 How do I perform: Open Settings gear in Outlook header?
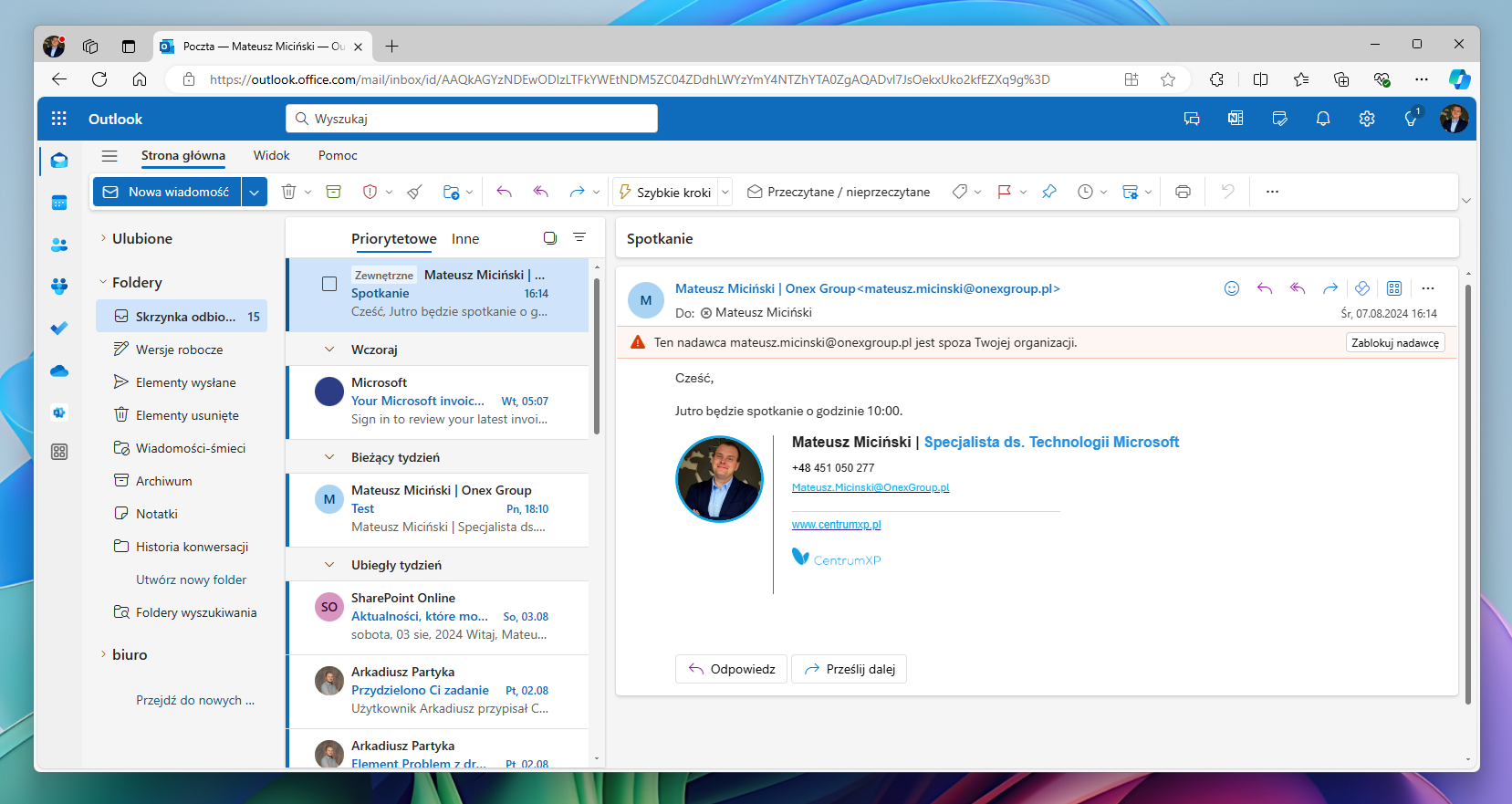tap(1367, 119)
